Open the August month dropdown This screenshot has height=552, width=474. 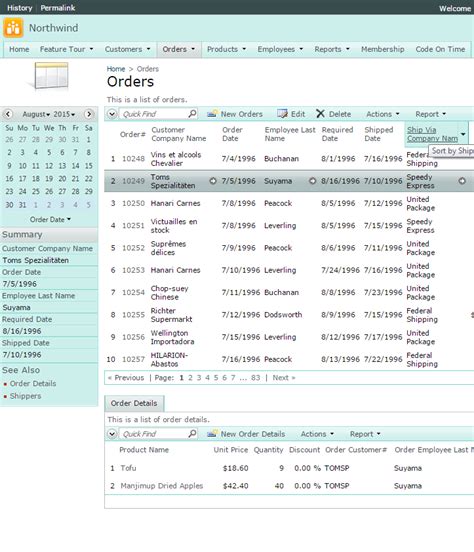pos(36,114)
